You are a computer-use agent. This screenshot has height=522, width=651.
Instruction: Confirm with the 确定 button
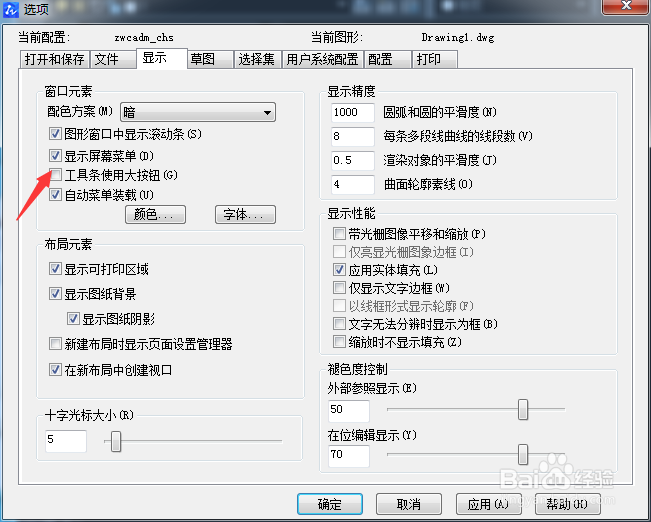pyautogui.click(x=330, y=504)
